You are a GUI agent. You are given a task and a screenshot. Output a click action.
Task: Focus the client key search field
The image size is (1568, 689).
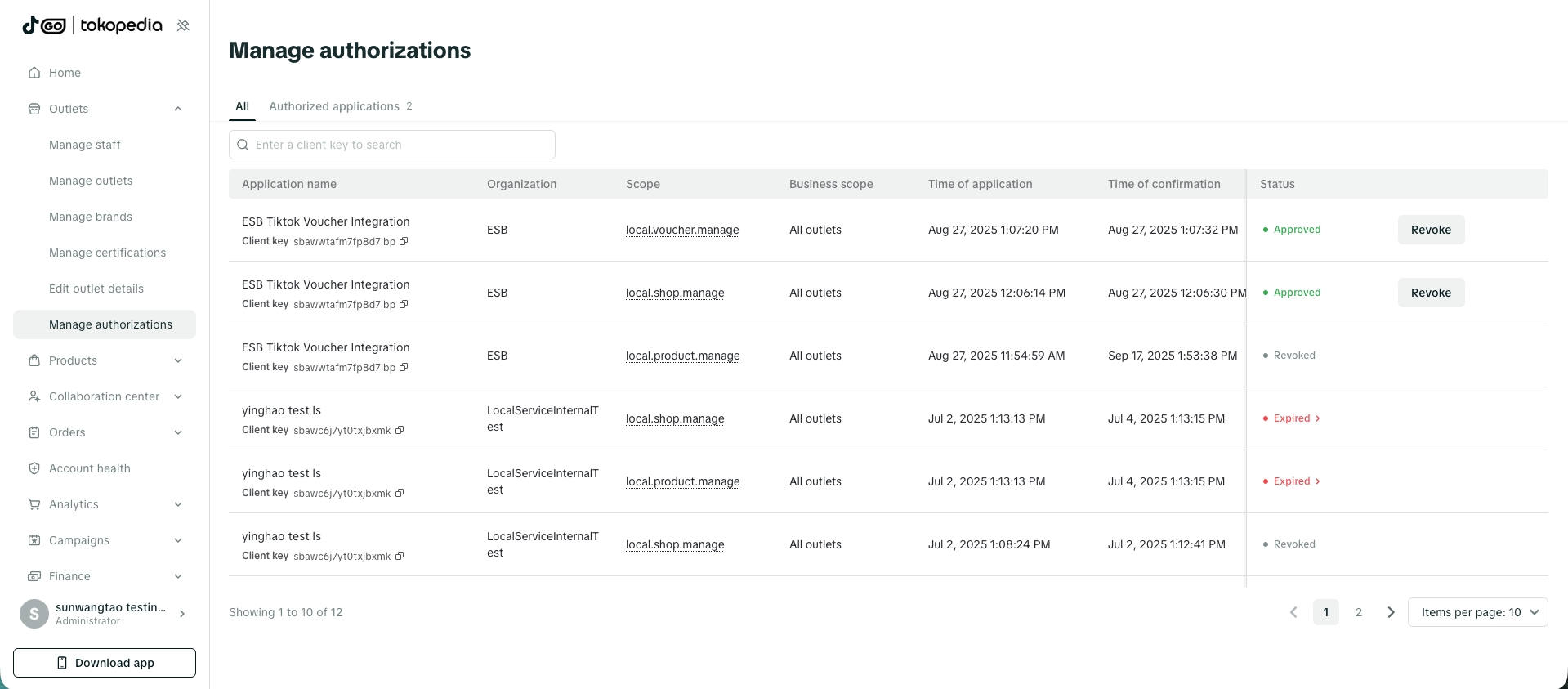400,145
